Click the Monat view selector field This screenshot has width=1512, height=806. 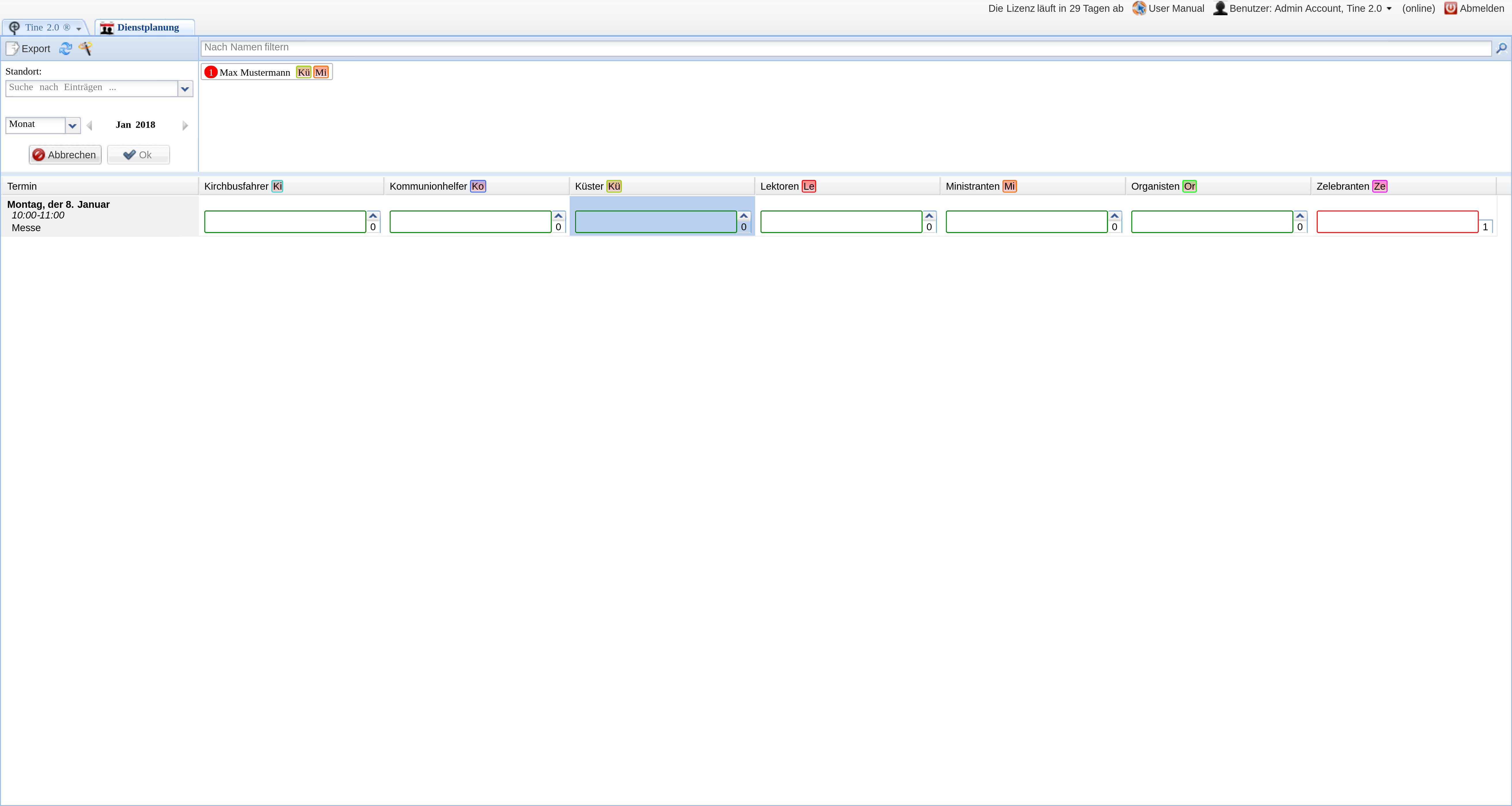point(36,126)
